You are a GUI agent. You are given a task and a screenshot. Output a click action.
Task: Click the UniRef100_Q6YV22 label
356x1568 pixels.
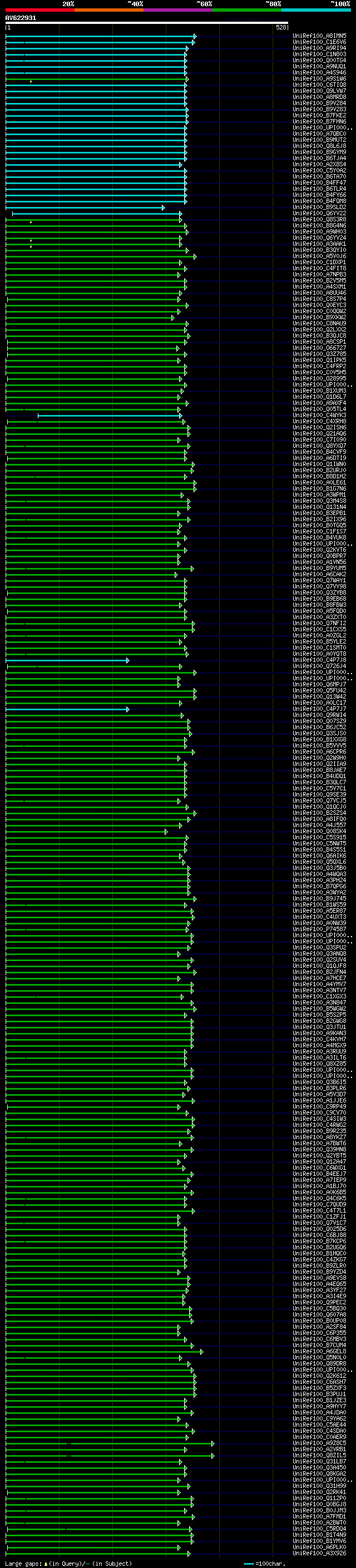point(319,214)
